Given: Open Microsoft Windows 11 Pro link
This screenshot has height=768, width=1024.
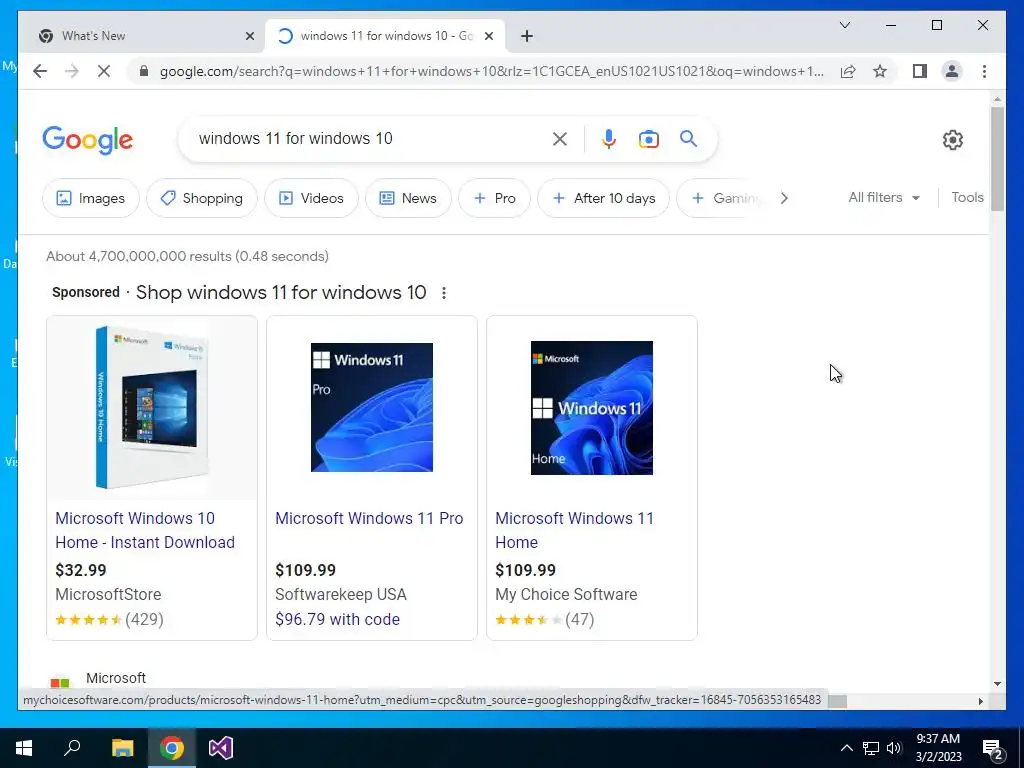Looking at the screenshot, I should click(369, 519).
